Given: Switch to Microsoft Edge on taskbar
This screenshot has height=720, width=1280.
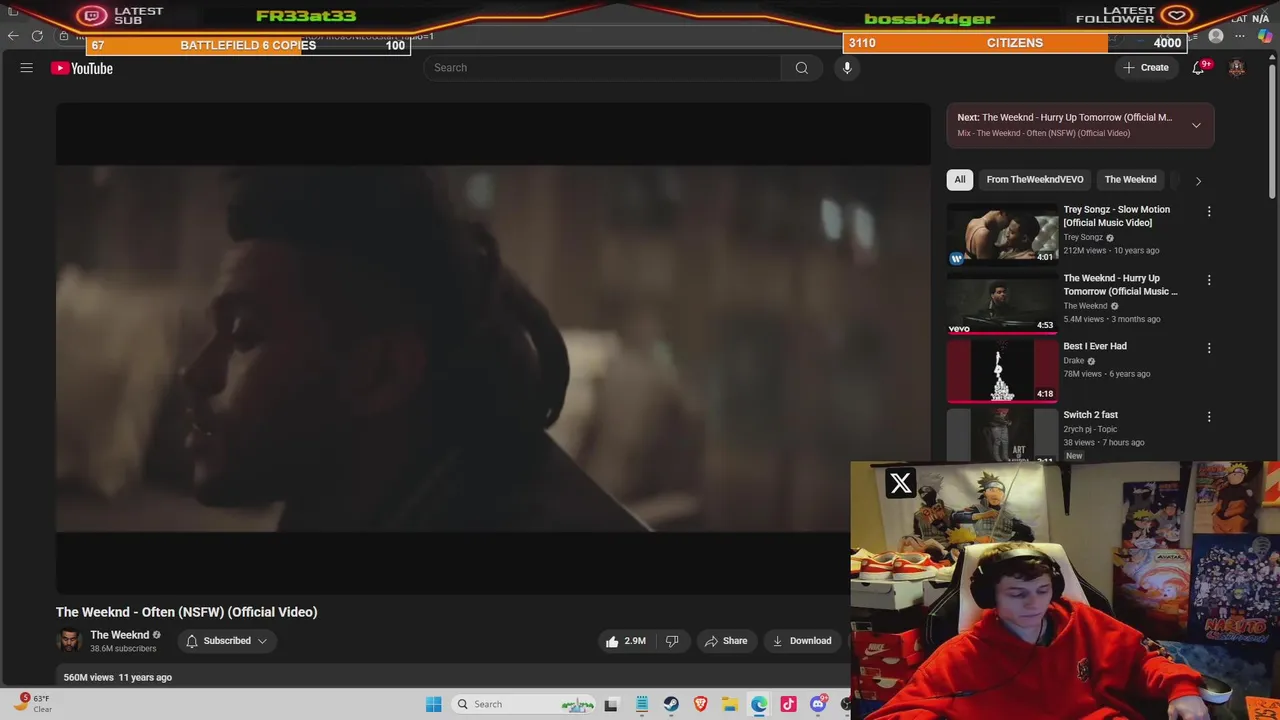Looking at the screenshot, I should pos(759,704).
